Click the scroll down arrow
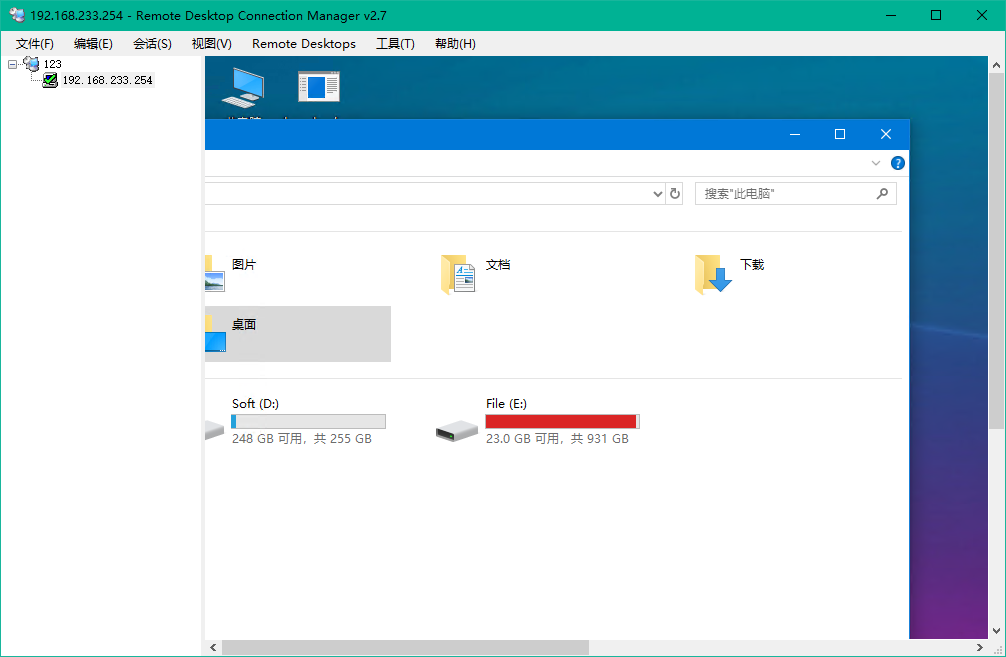1006x657 pixels. coord(996,631)
